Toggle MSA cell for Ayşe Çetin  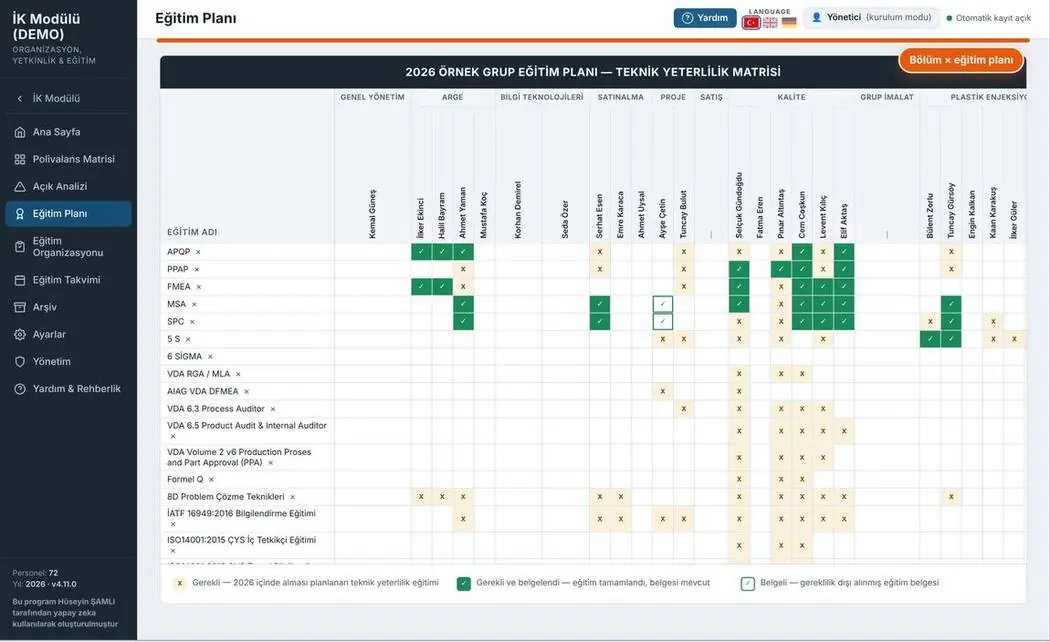coord(662,304)
